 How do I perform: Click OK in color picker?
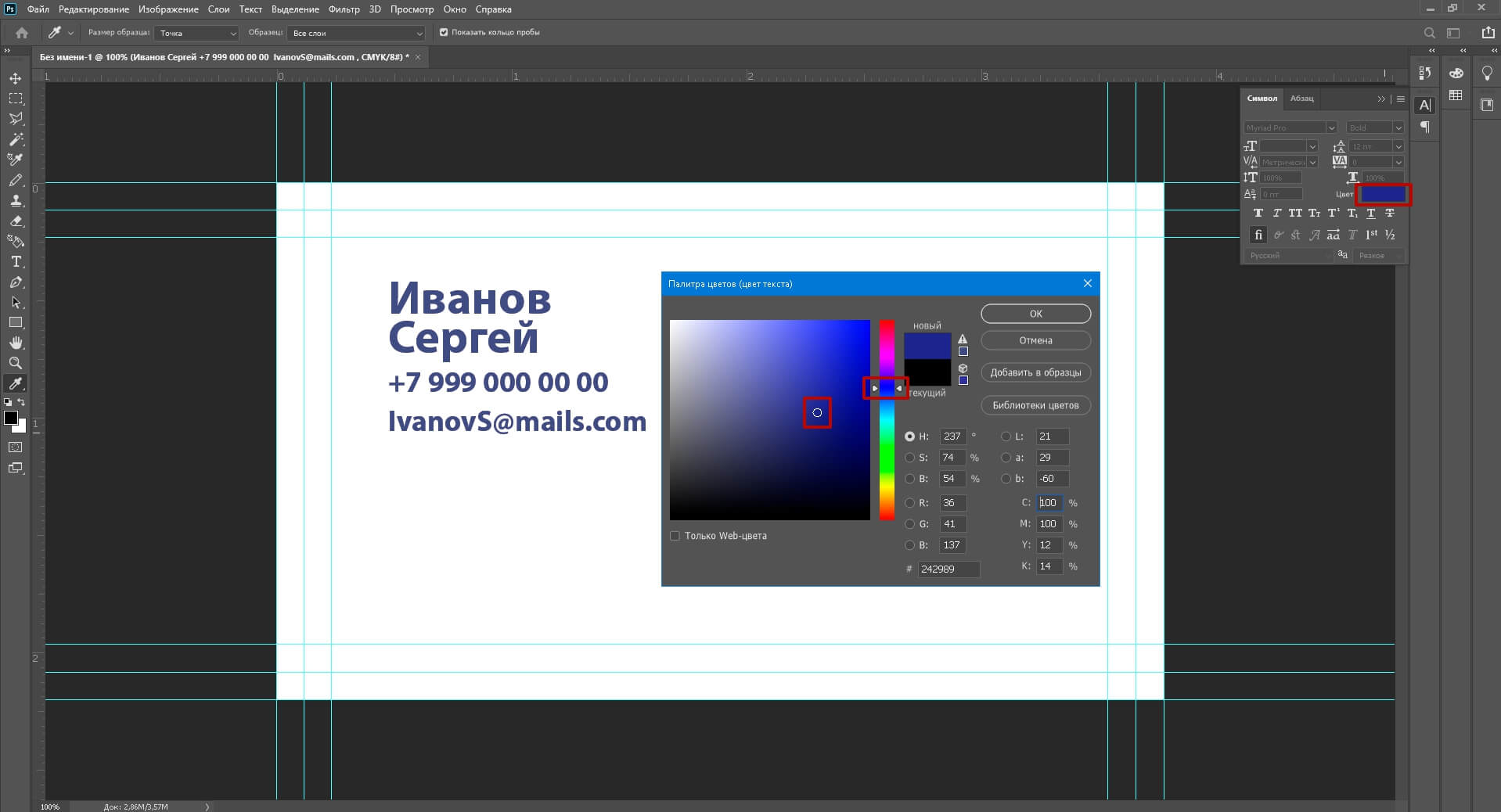coord(1035,314)
